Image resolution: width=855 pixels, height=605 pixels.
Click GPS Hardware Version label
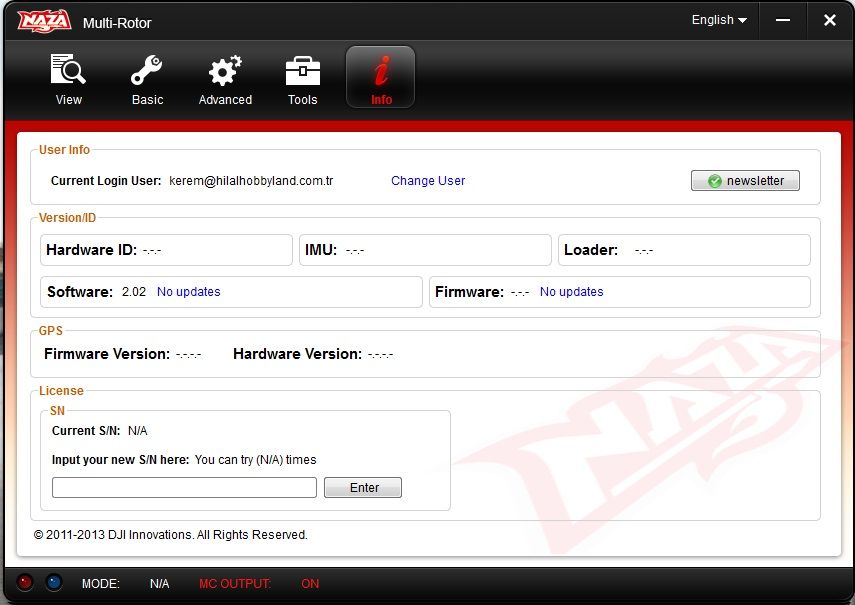pos(297,354)
